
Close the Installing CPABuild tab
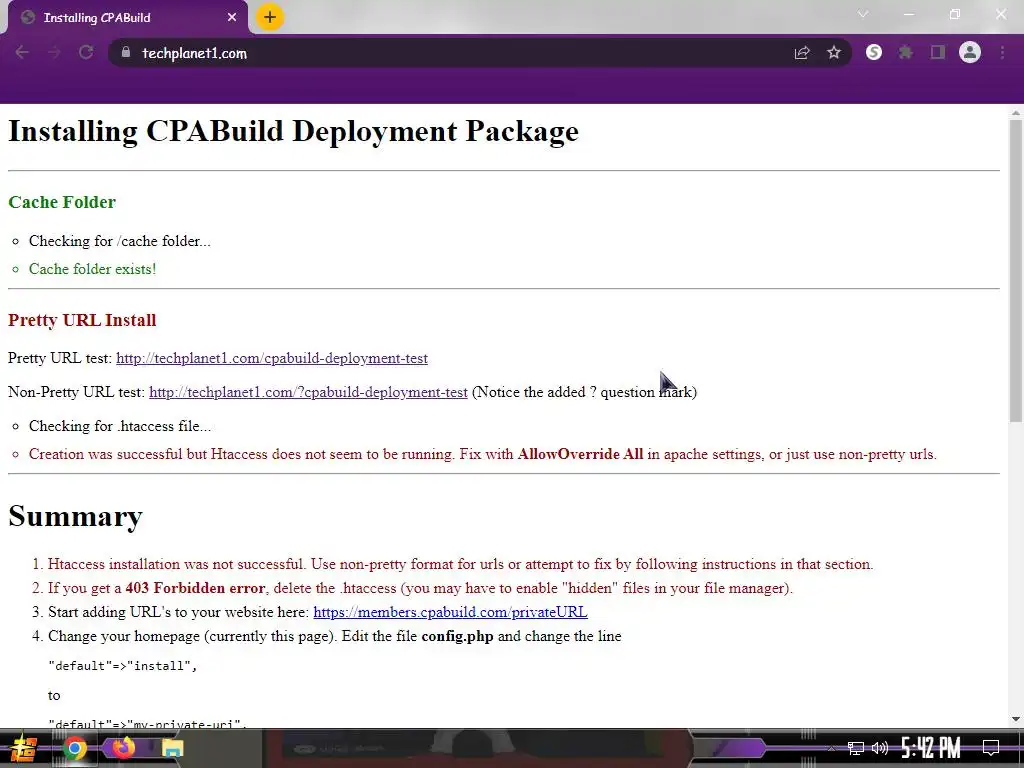pos(232,18)
